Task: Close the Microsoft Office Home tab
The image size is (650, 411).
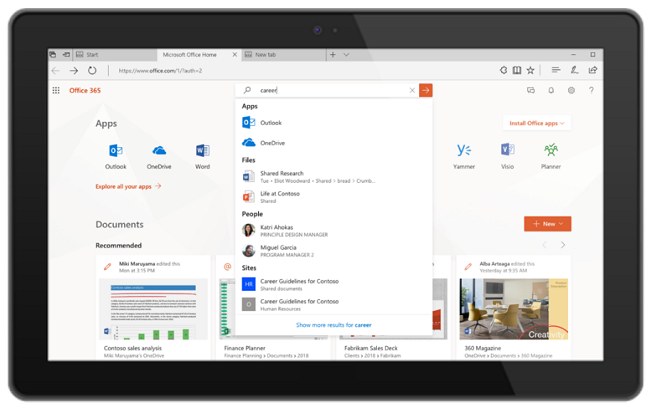Action: click(235, 55)
